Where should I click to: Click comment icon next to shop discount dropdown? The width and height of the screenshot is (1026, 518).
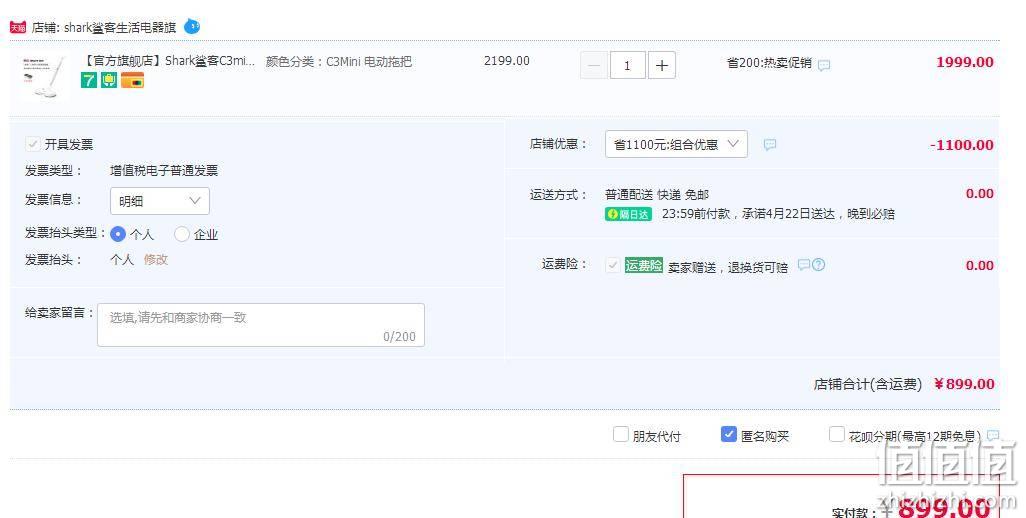(770, 145)
